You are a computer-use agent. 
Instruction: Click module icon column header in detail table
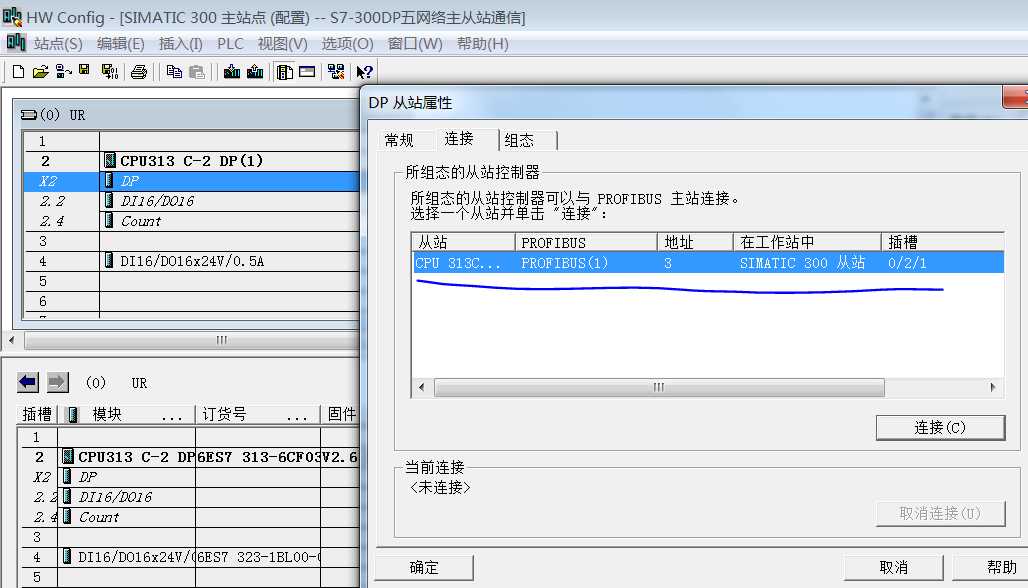click(73, 414)
